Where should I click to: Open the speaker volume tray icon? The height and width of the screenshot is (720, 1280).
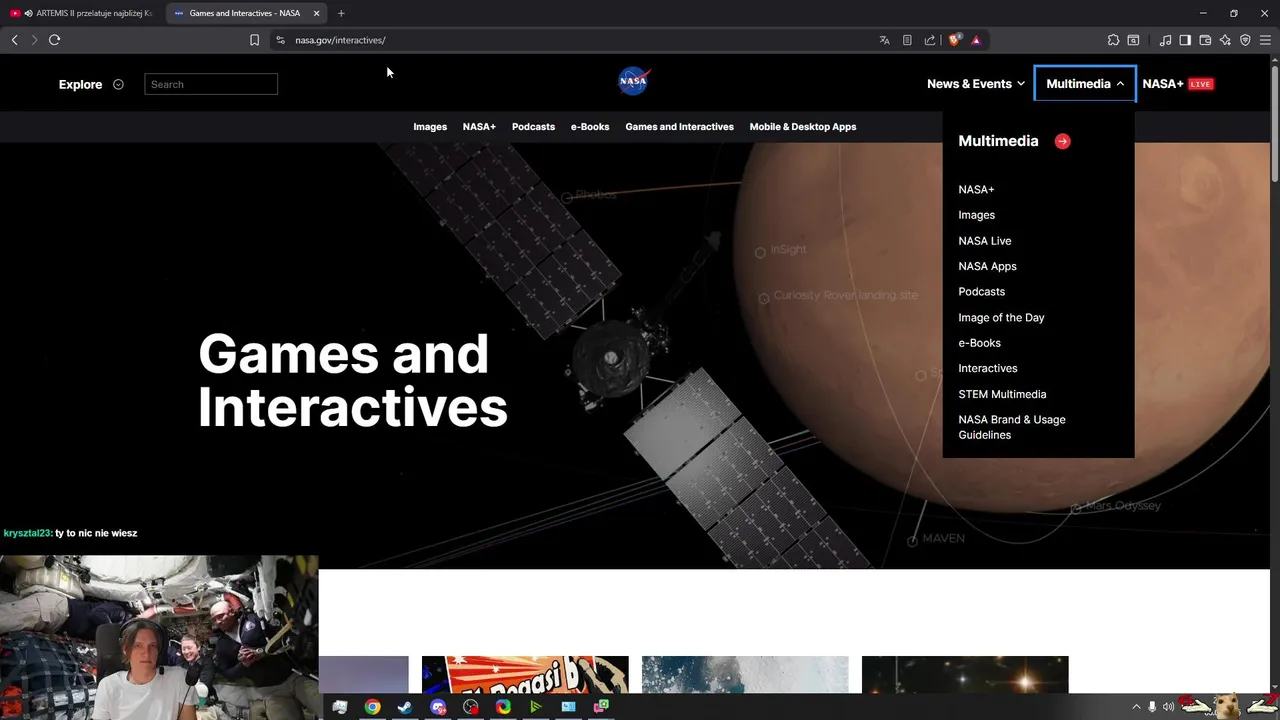point(1169,707)
